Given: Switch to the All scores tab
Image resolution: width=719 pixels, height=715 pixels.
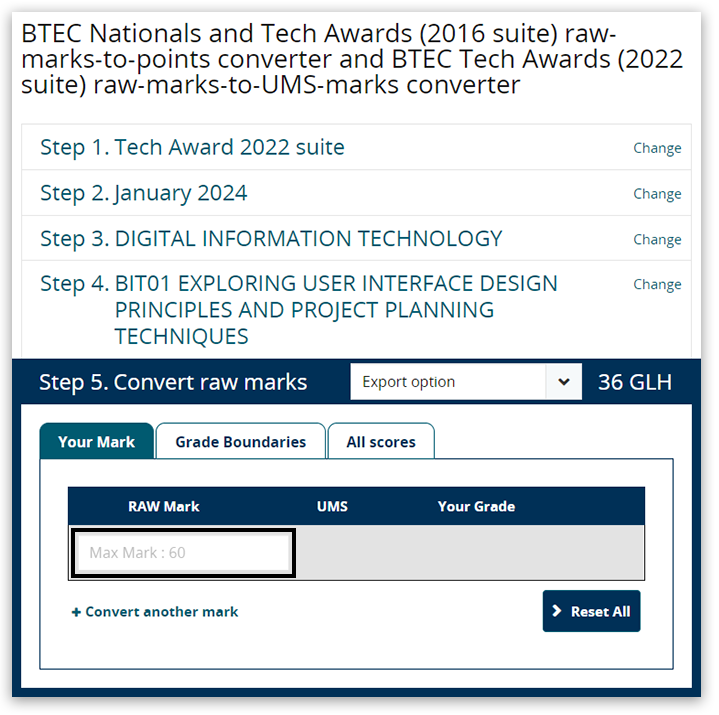Looking at the screenshot, I should point(380,442).
